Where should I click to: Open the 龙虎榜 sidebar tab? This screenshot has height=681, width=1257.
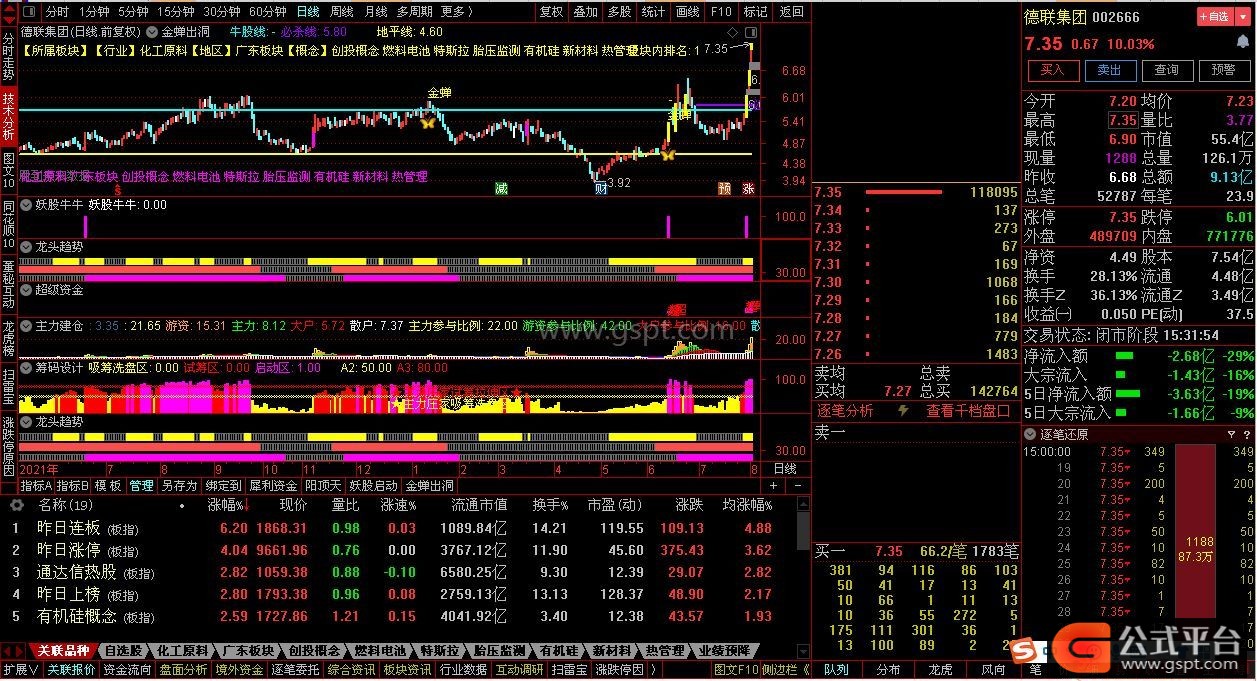(x=9, y=338)
